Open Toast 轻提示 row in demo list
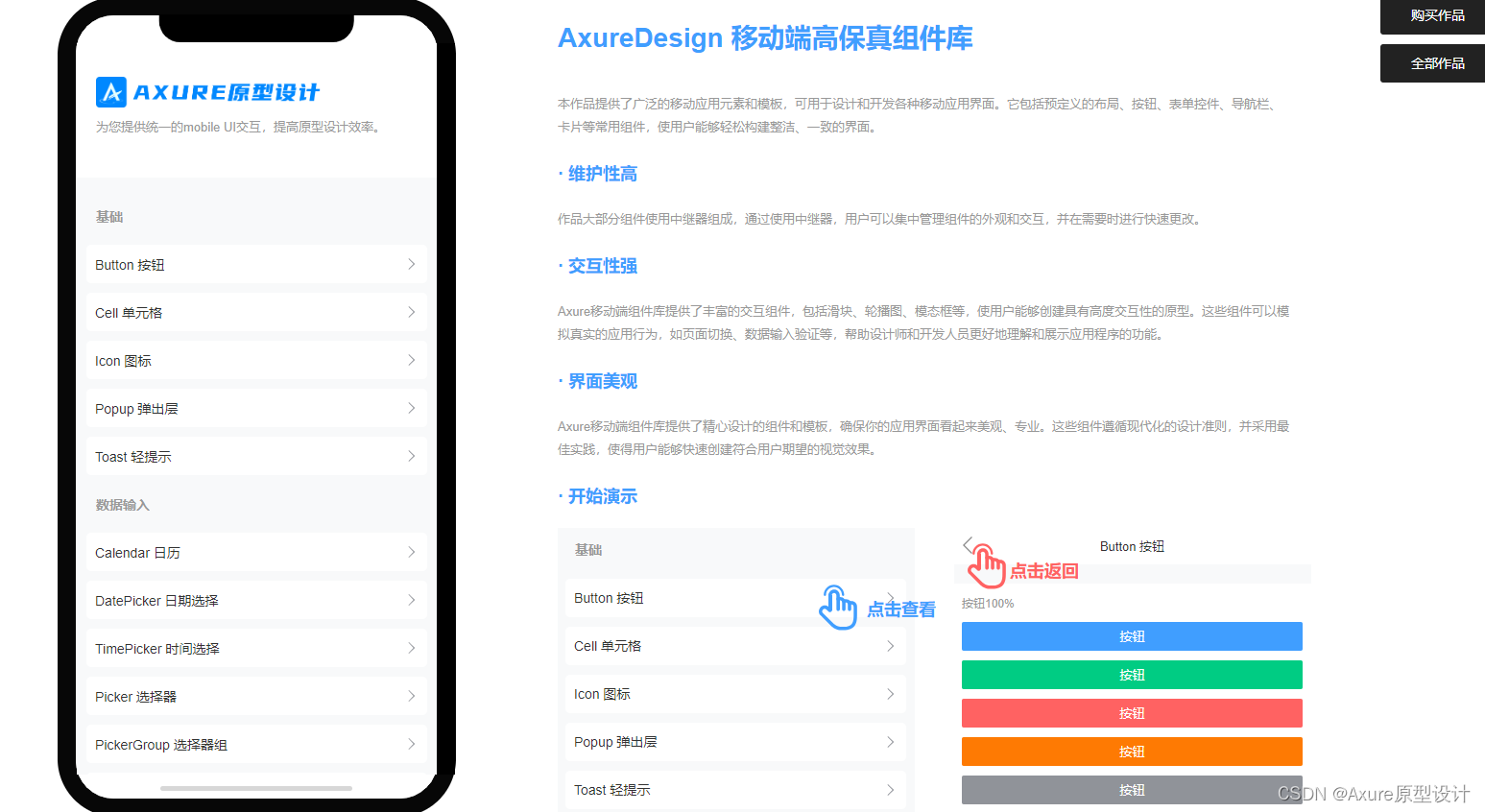 coord(735,790)
